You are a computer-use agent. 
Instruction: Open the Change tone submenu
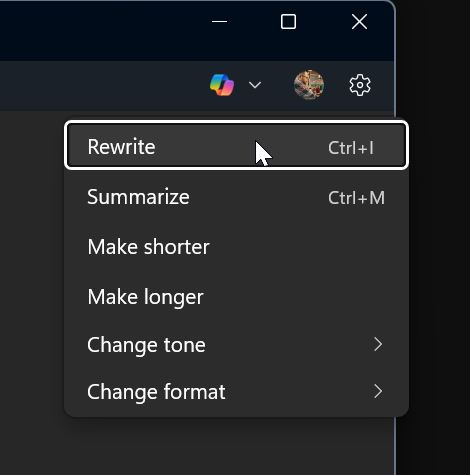tap(236, 344)
